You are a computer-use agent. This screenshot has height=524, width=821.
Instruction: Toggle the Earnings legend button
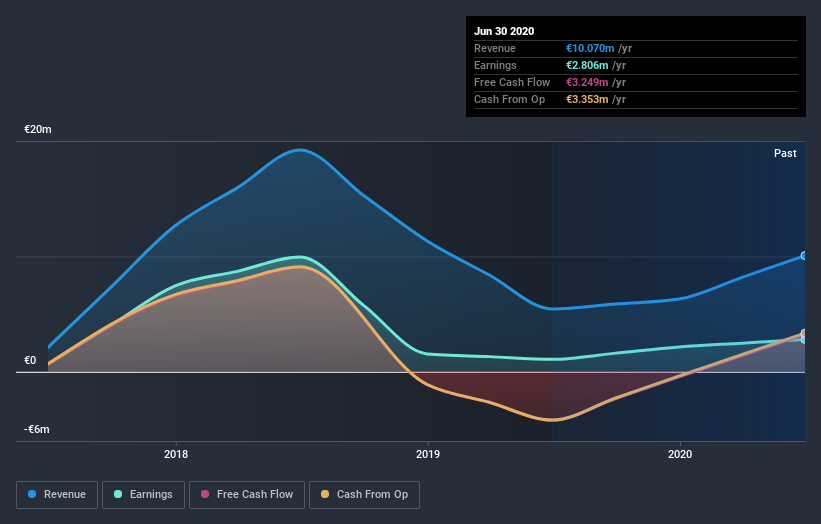(x=143, y=495)
